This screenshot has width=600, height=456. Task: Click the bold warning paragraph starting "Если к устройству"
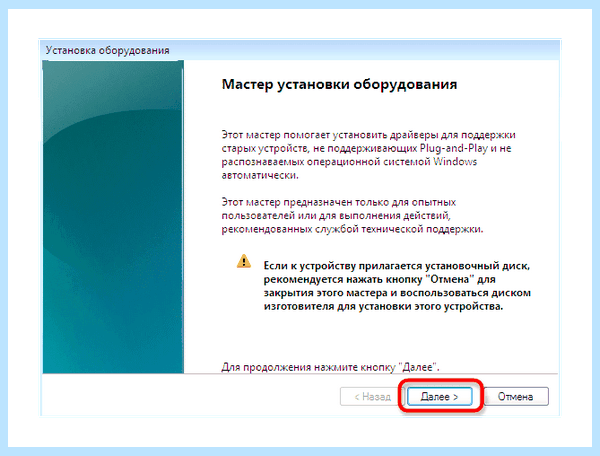point(397,286)
